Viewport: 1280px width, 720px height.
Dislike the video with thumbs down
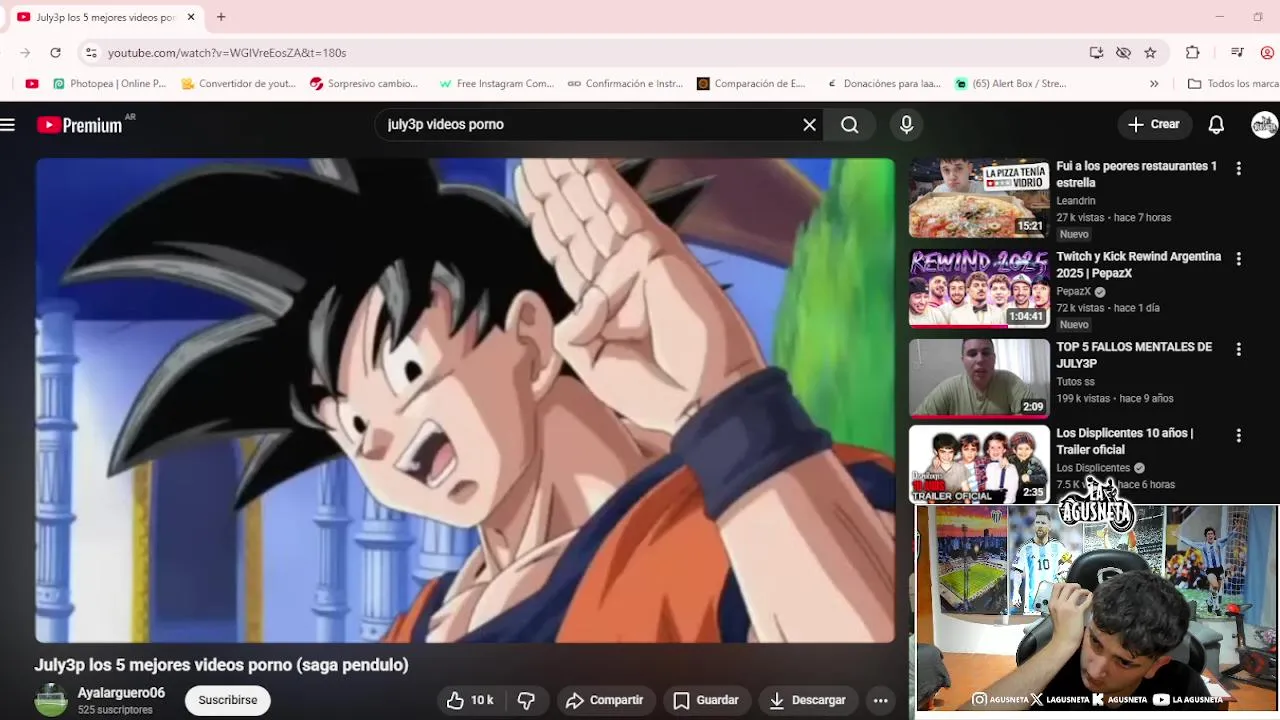pyautogui.click(x=526, y=700)
